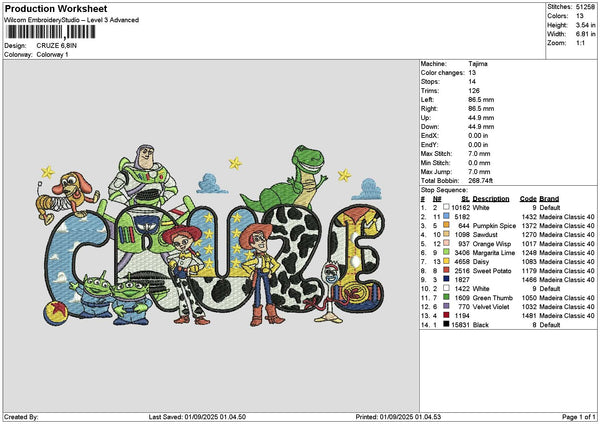This screenshot has width=600, height=424.
Task: Click the 'Production Worksheet' title
Action: pyautogui.click(x=56, y=8)
